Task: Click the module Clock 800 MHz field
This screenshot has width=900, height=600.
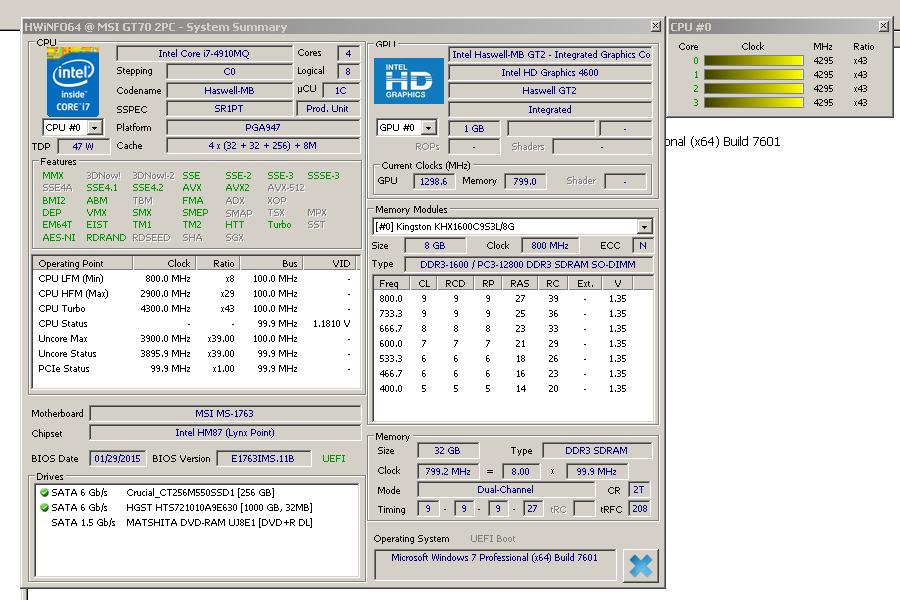Action: (x=550, y=246)
